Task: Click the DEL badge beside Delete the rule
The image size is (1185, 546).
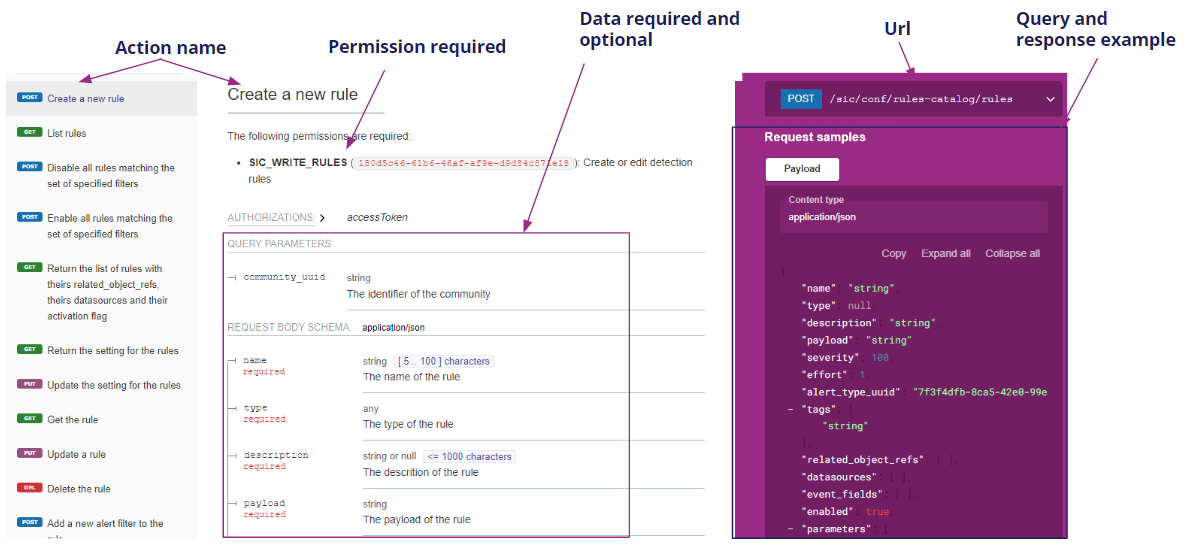Action: [30, 488]
